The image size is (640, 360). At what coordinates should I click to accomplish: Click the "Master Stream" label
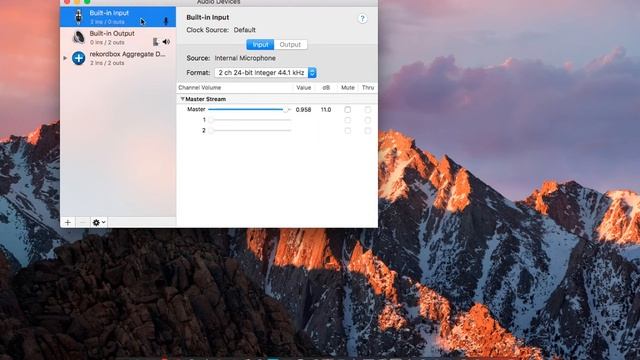205,99
